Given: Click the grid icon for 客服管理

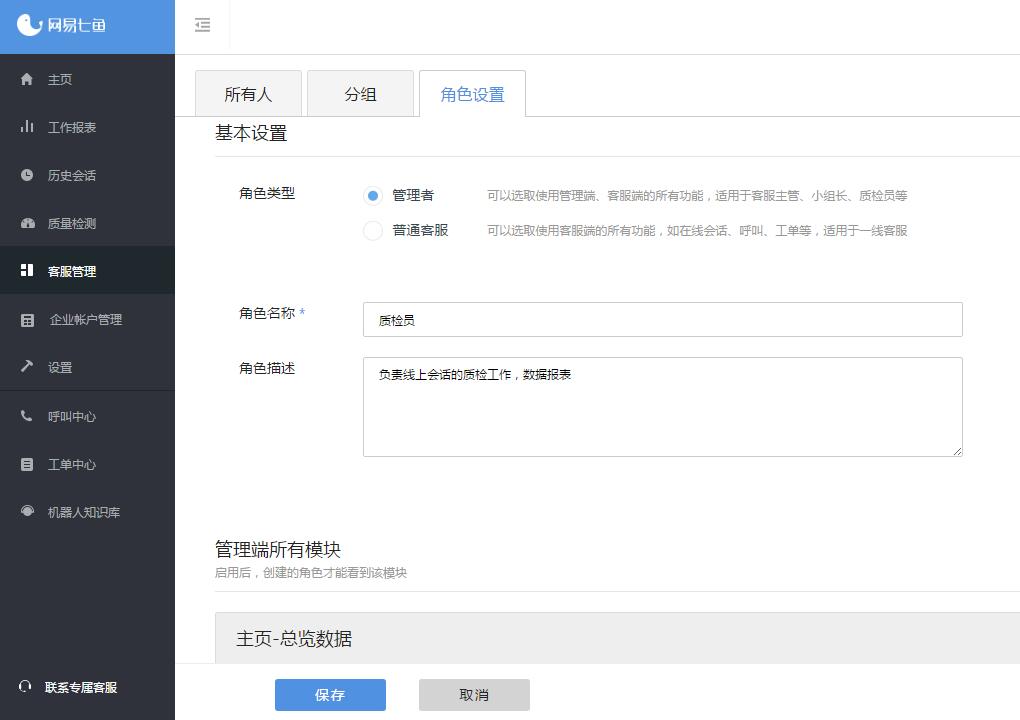Looking at the screenshot, I should 27,271.
